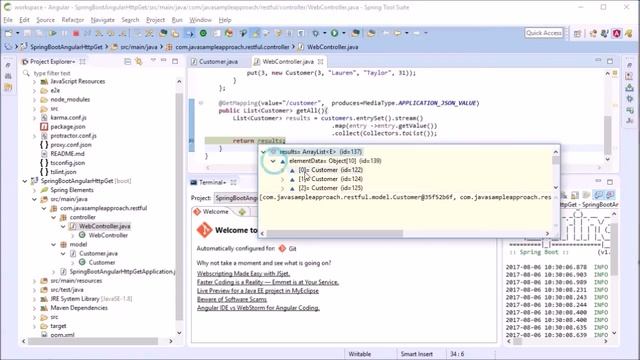Open link Live Preview for a Java EE project
The width and height of the screenshot is (640, 360).
[258, 291]
